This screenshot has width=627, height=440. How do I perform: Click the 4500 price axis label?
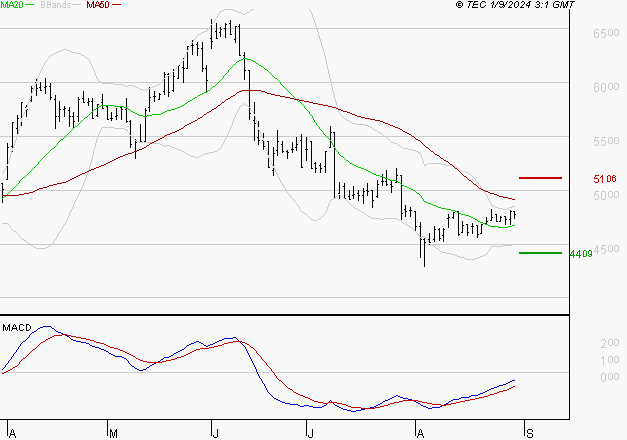[606, 249]
